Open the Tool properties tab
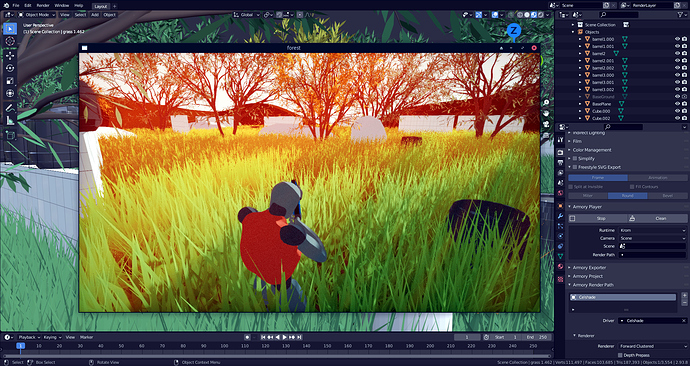This screenshot has width=690, height=366. (560, 140)
